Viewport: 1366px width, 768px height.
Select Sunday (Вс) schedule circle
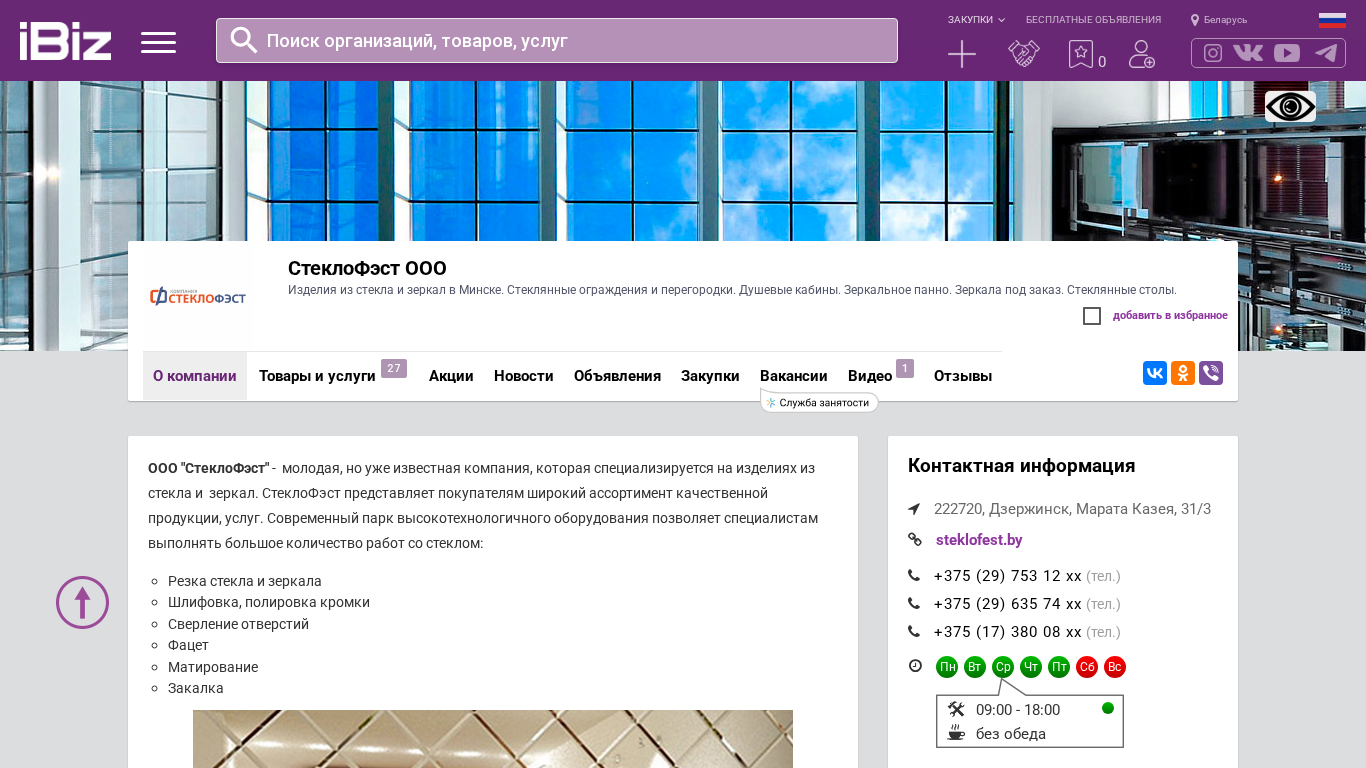coord(1115,667)
